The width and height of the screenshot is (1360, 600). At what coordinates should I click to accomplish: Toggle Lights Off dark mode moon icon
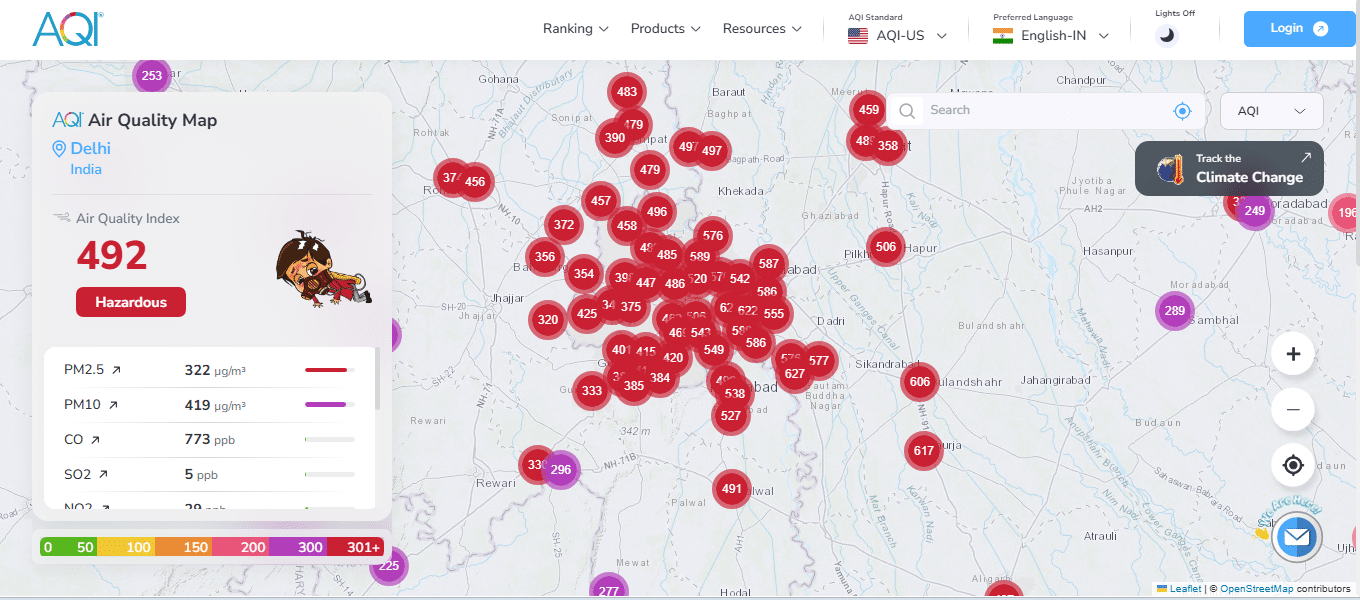click(x=1166, y=35)
